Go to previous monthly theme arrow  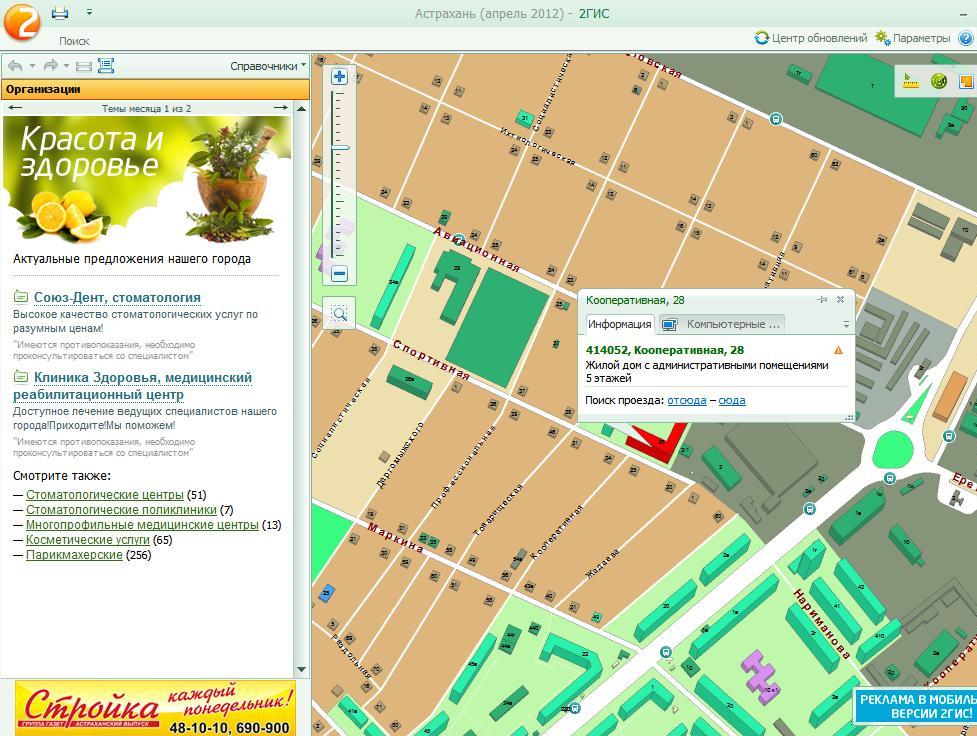pos(15,108)
